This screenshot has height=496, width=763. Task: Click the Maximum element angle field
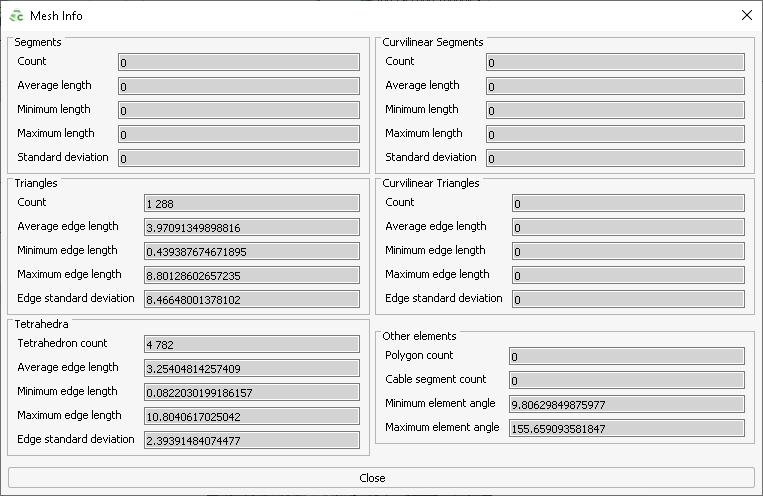point(625,429)
